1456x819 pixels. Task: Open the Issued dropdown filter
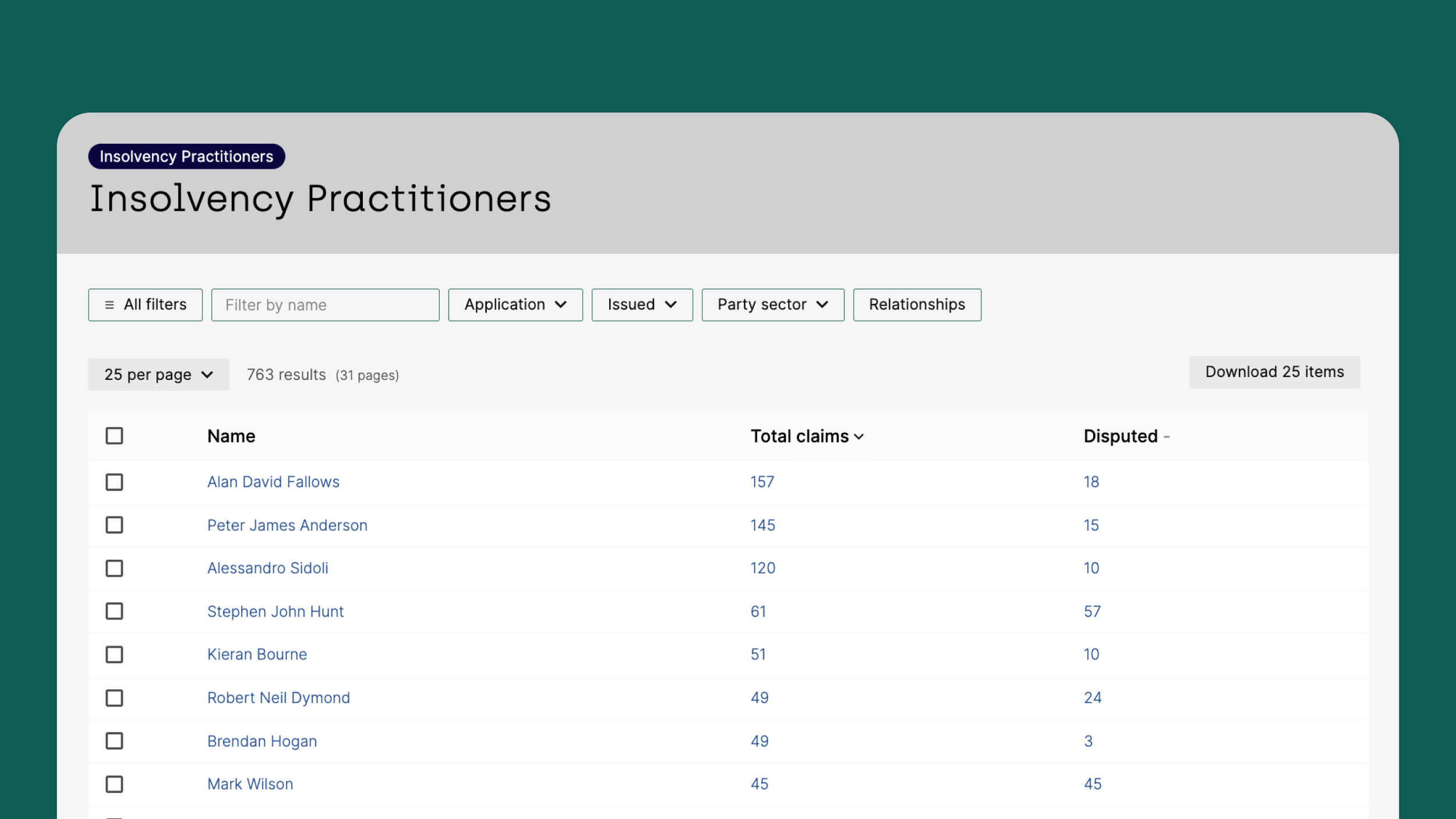[x=642, y=305]
